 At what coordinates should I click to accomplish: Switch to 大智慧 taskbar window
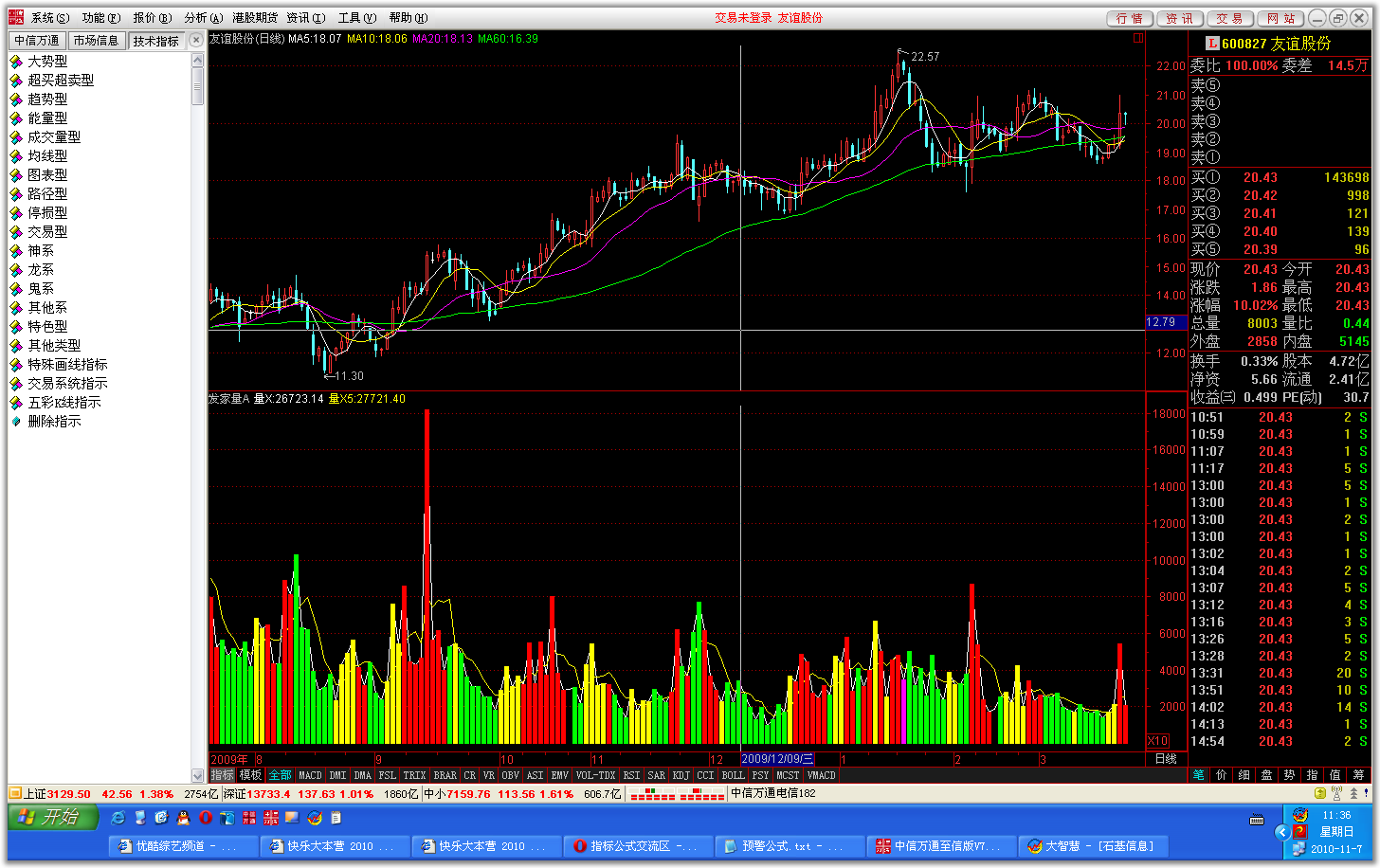tap(1093, 846)
